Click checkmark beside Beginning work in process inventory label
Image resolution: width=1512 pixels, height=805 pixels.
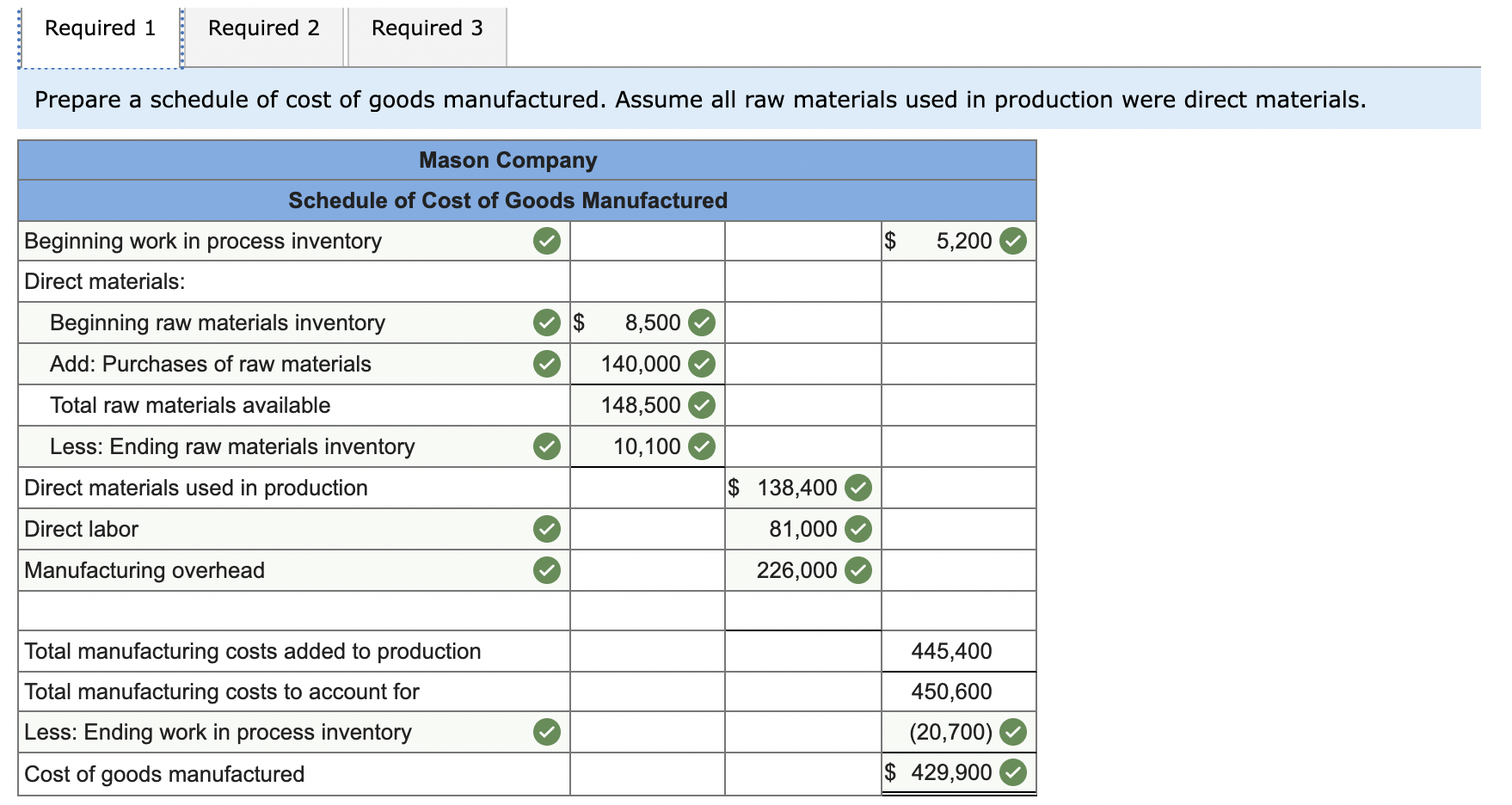click(546, 242)
